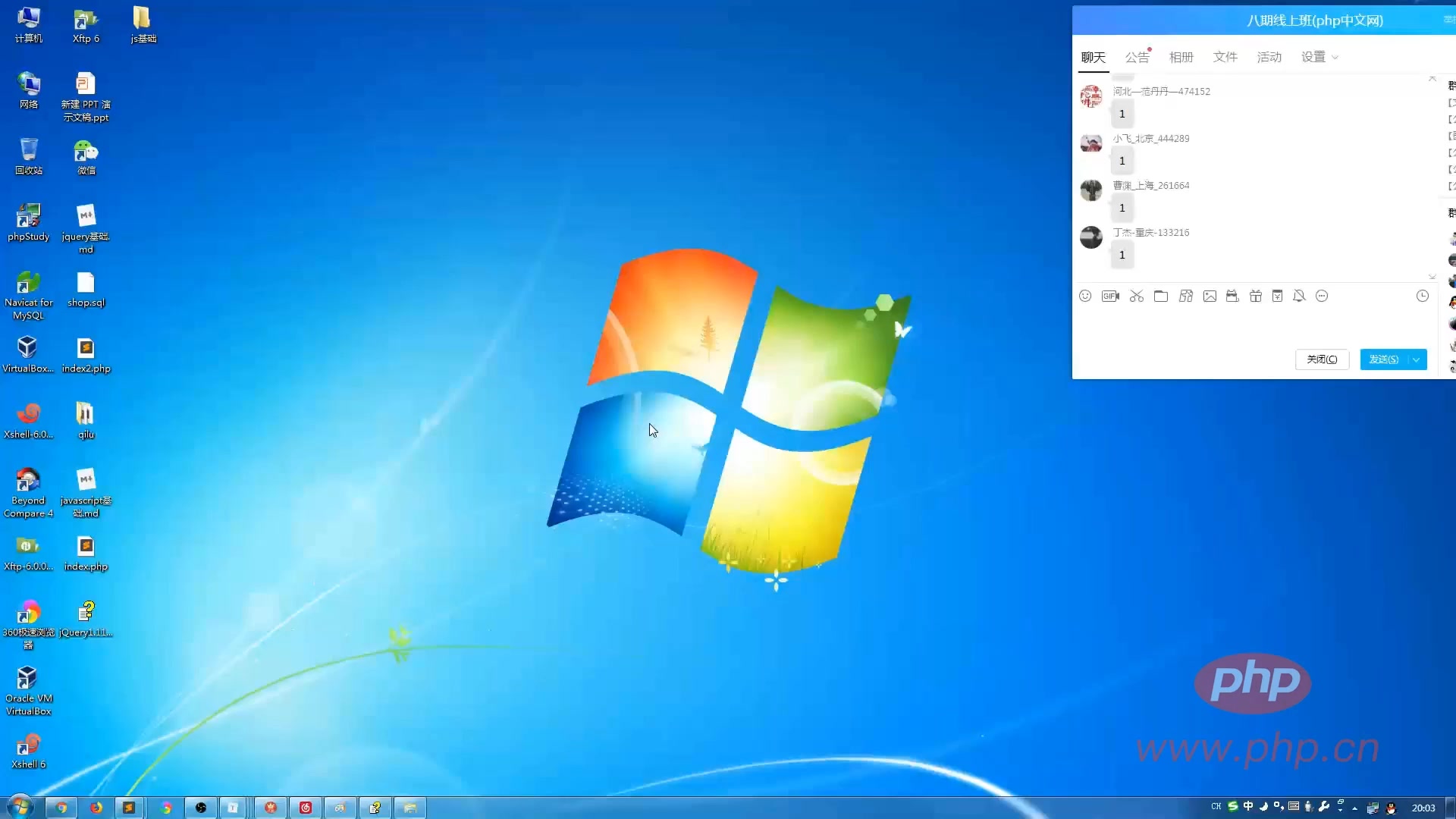
Task: Select the Navicat for MySQL icon
Action: [29, 295]
